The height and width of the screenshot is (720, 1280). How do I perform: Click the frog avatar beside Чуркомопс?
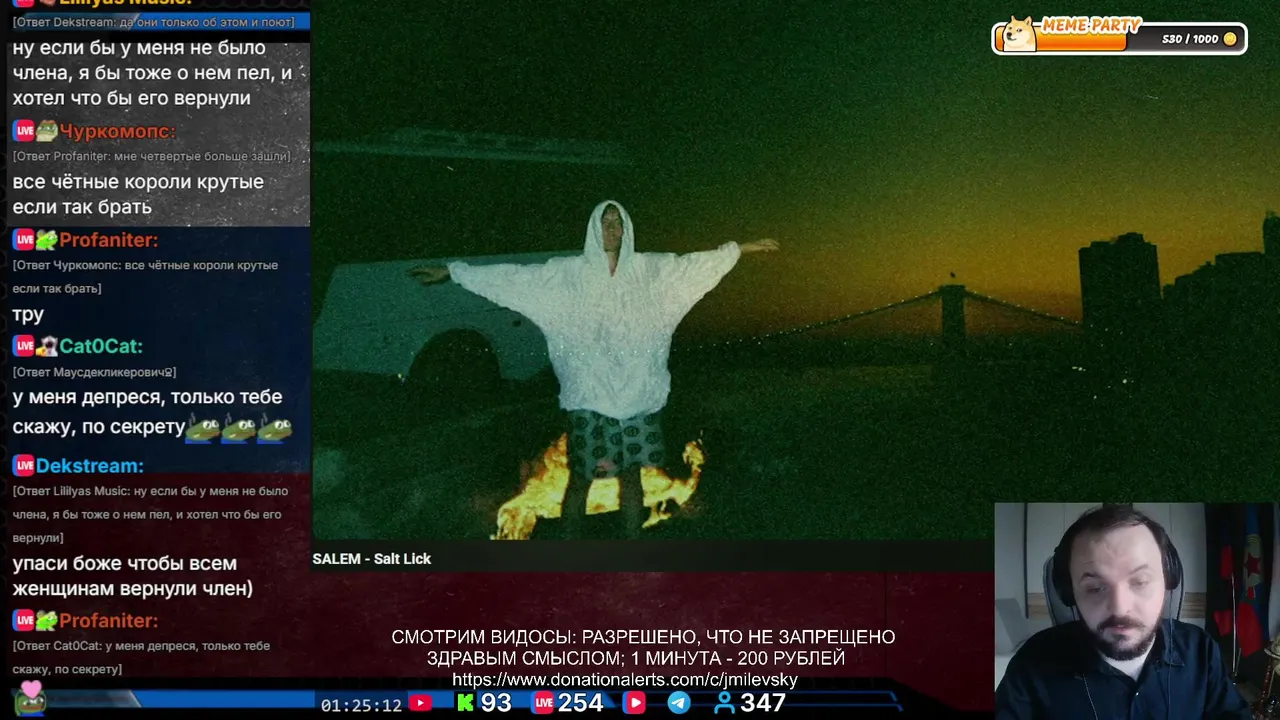[47, 131]
